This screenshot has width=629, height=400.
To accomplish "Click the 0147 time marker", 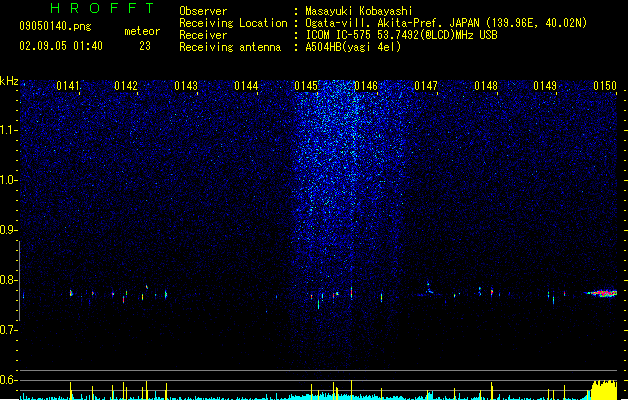I will tap(426, 86).
